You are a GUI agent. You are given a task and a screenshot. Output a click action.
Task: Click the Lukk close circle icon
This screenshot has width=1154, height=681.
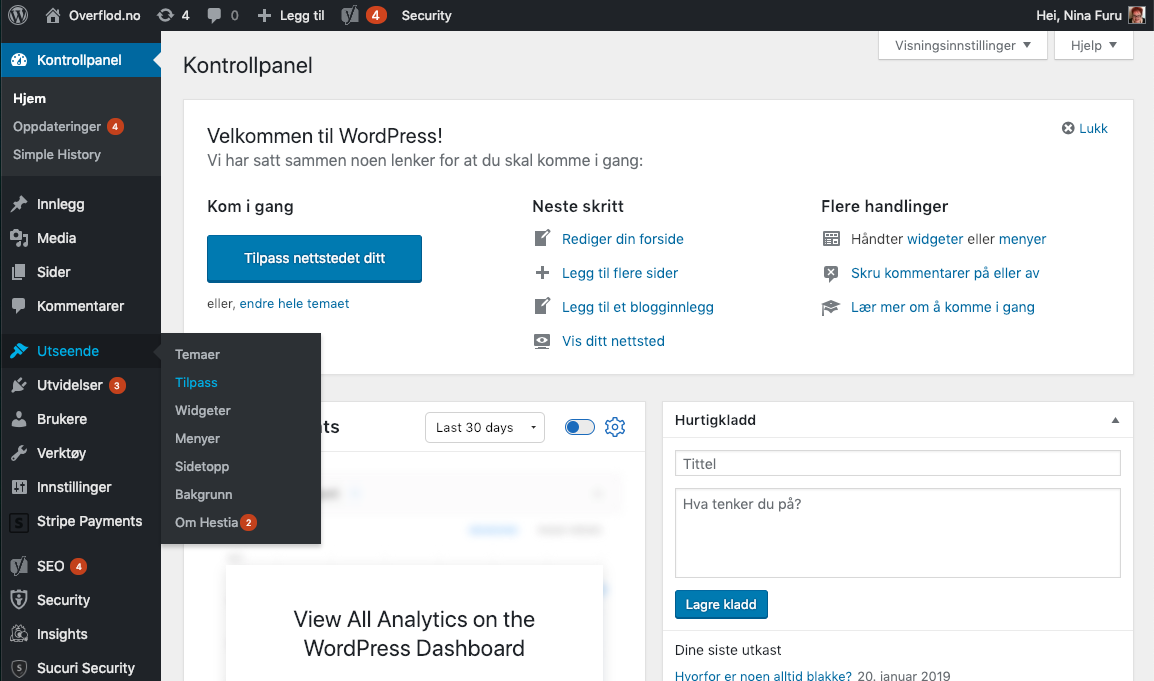click(x=1068, y=128)
